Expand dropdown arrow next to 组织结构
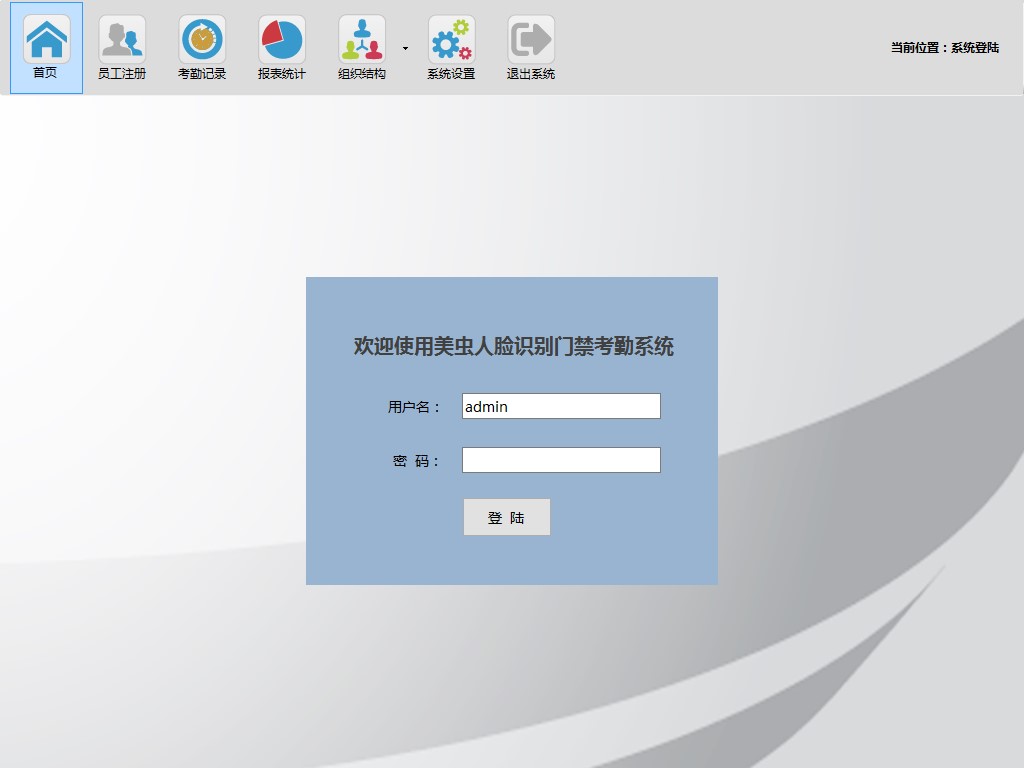This screenshot has width=1024, height=768. [x=406, y=48]
